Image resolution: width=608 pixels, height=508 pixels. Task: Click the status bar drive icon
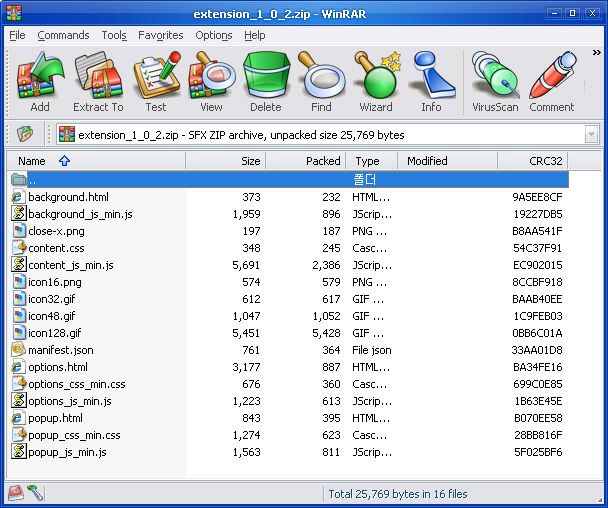pyautogui.click(x=16, y=493)
